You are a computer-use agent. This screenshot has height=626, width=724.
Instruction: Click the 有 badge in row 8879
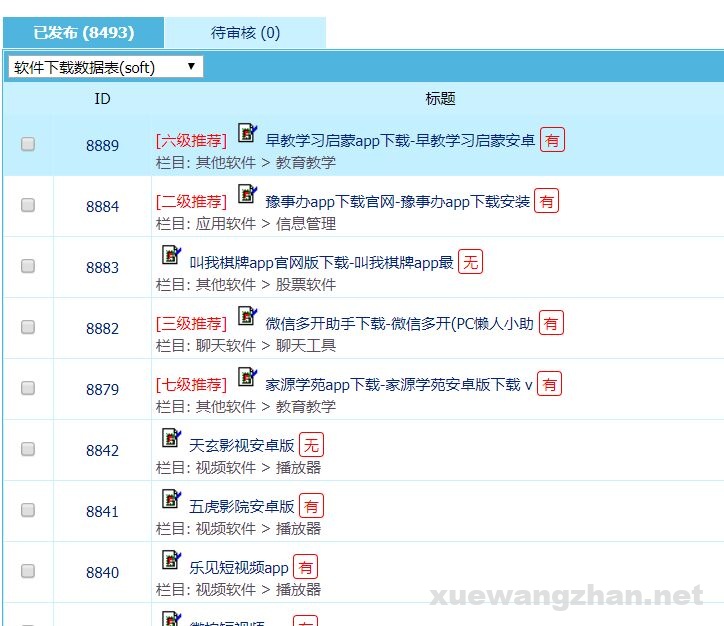coord(549,383)
